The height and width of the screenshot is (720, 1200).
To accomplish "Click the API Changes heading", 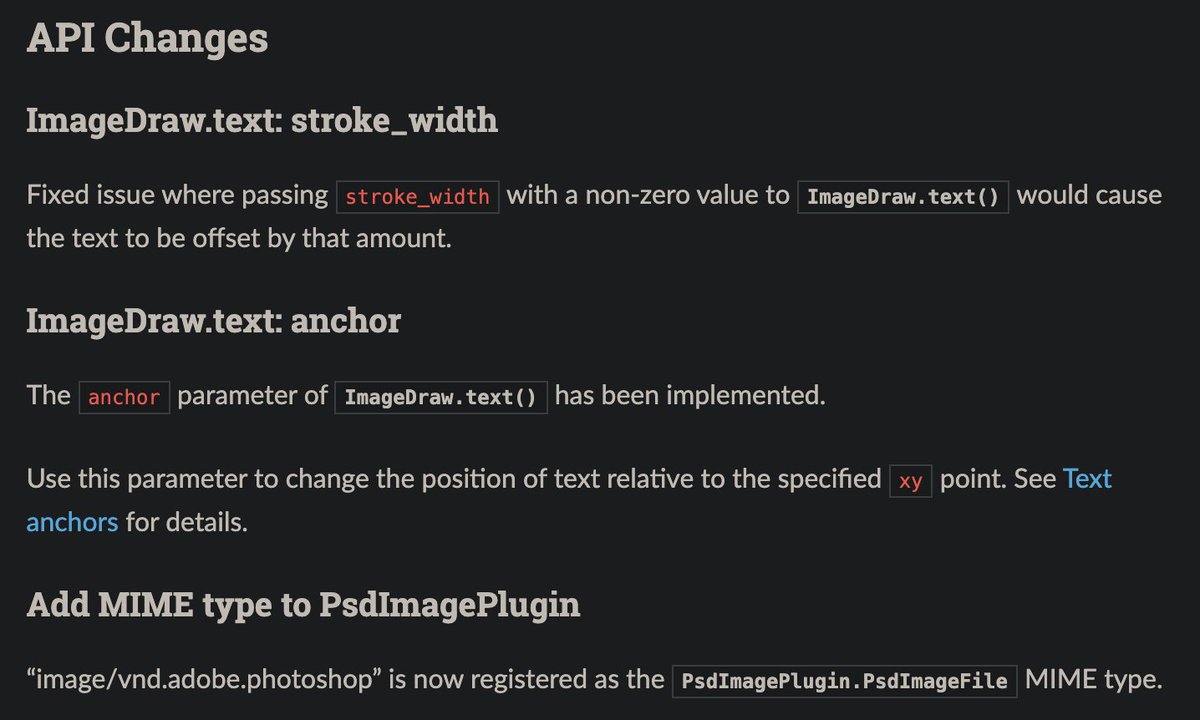I will (x=147, y=39).
